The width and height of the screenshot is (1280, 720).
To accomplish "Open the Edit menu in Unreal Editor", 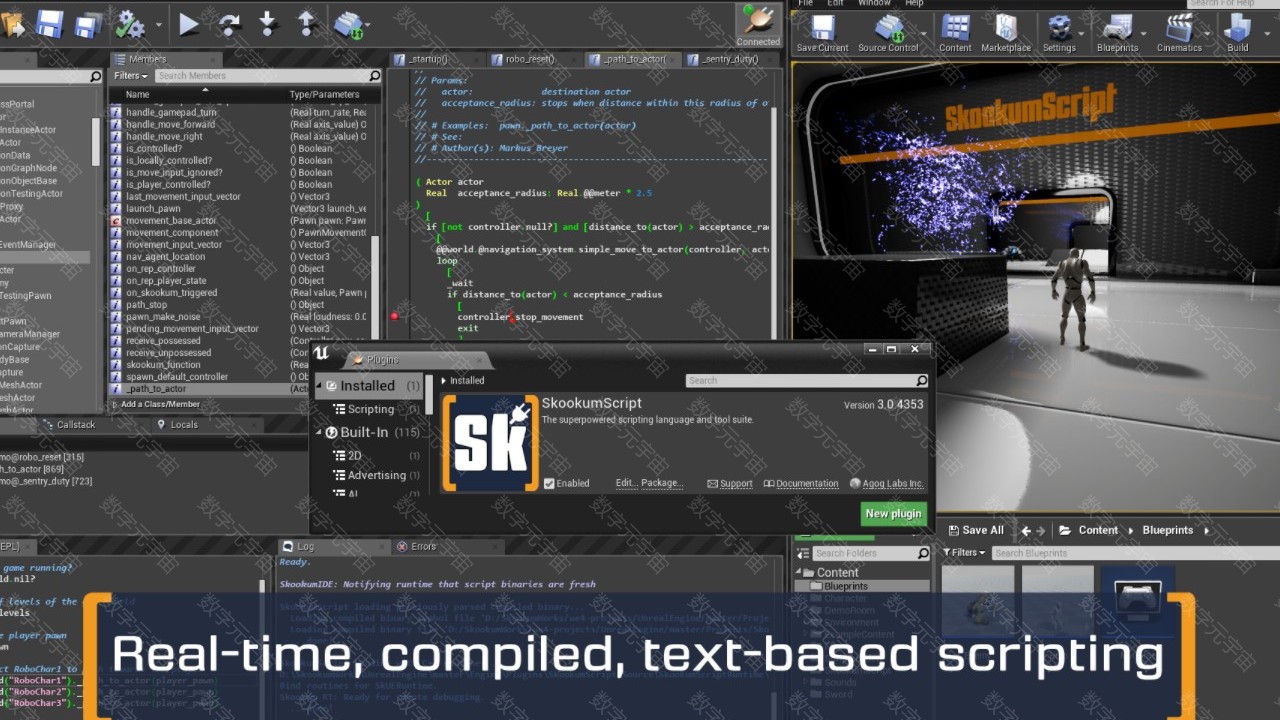I will pos(835,4).
